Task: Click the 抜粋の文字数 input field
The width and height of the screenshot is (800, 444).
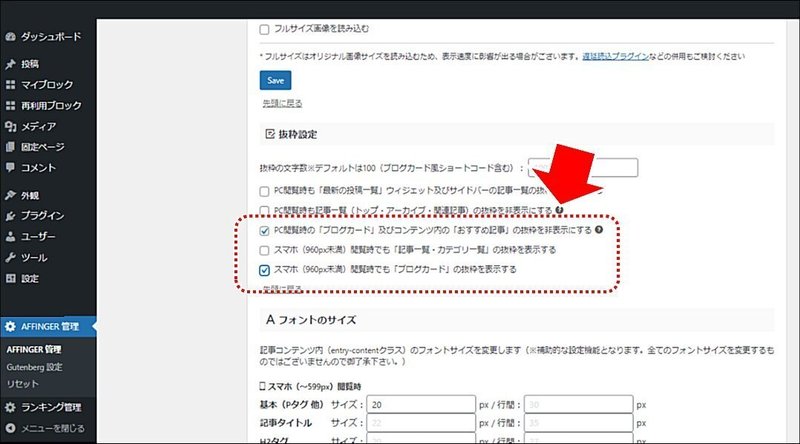Action: click(583, 167)
